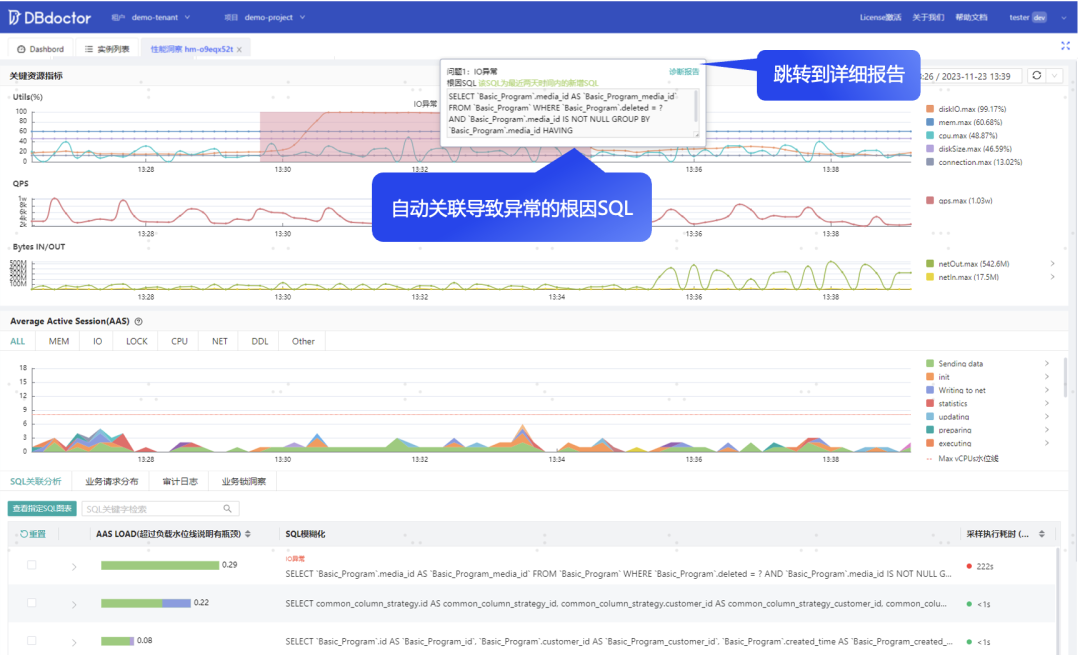Screen dimensions: 1080x660
Task: Select the IO filter tab
Action: coord(98,341)
